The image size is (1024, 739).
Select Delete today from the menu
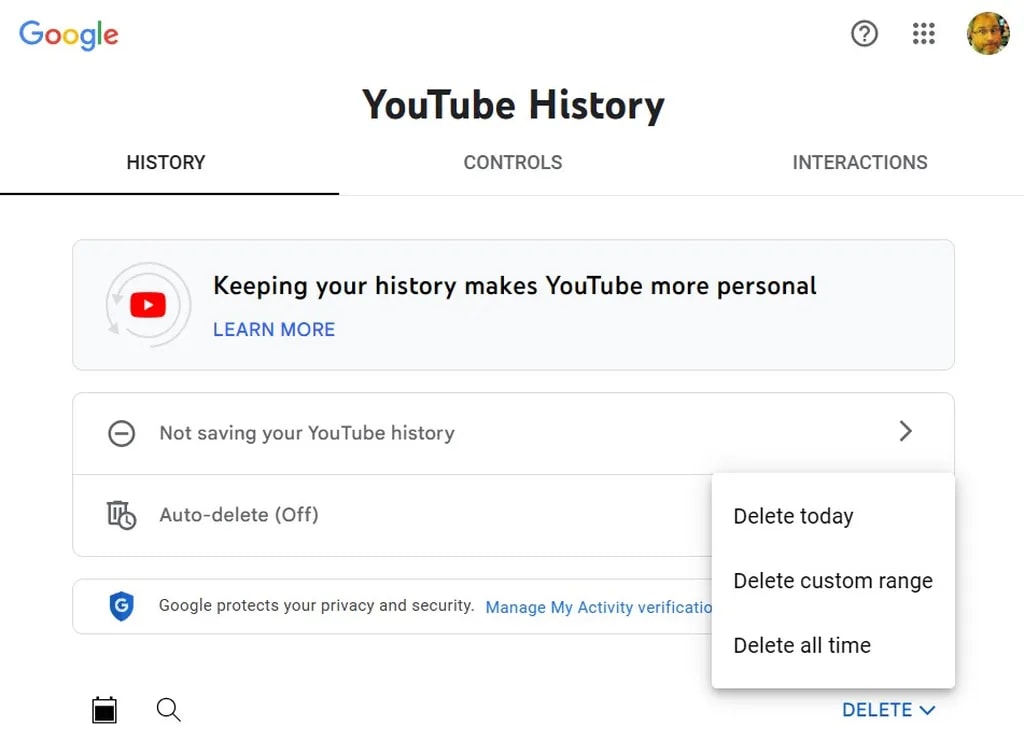coord(793,517)
